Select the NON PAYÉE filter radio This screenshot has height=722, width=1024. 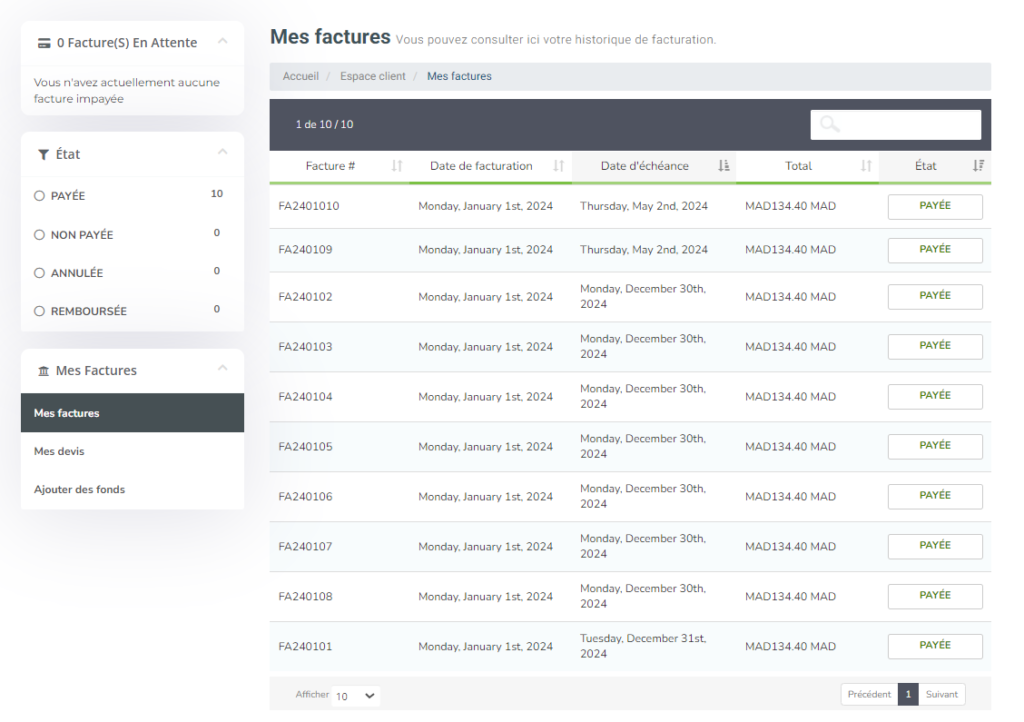click(x=40, y=235)
